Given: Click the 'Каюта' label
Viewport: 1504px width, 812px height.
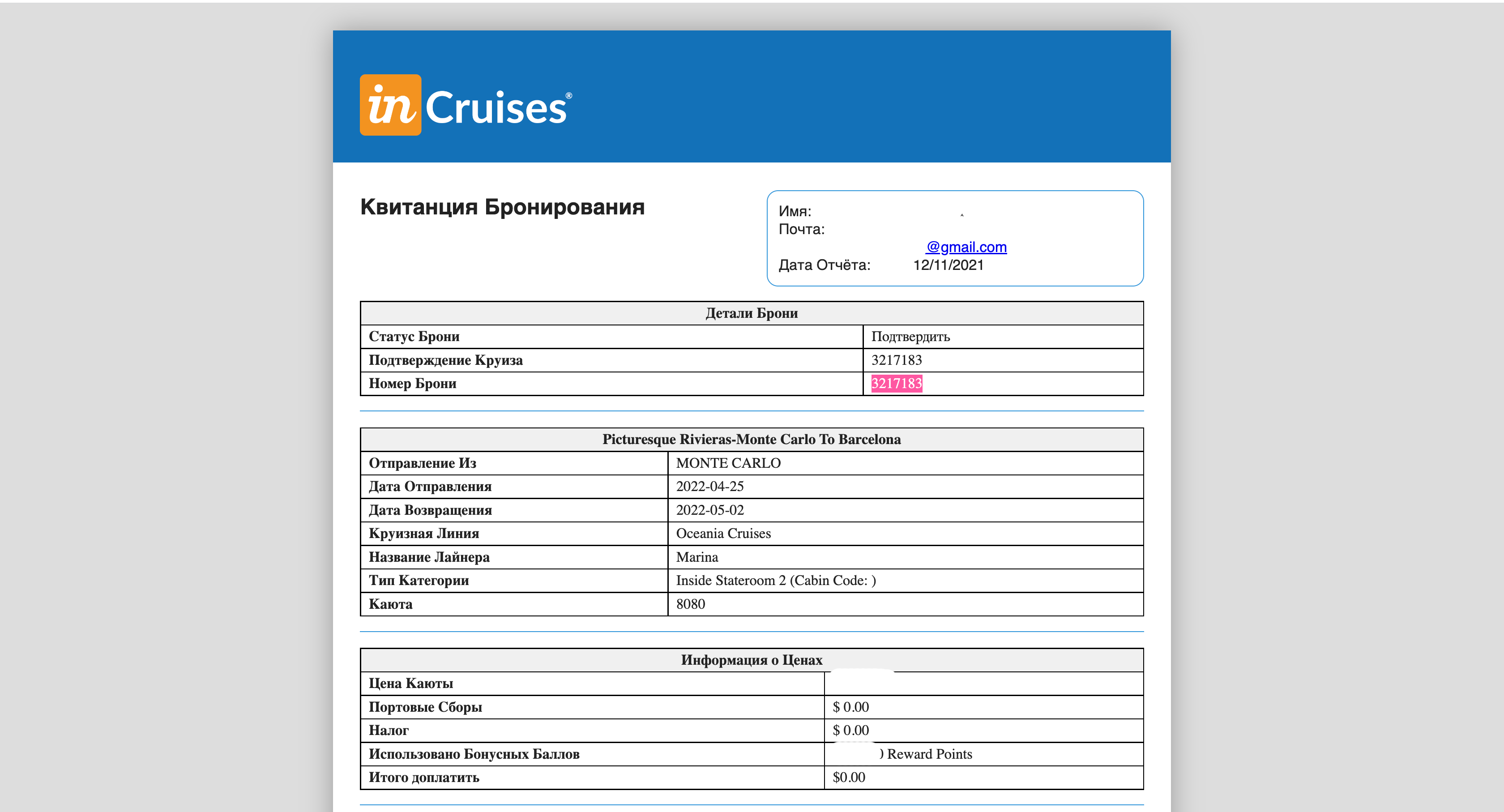Looking at the screenshot, I should click(390, 604).
